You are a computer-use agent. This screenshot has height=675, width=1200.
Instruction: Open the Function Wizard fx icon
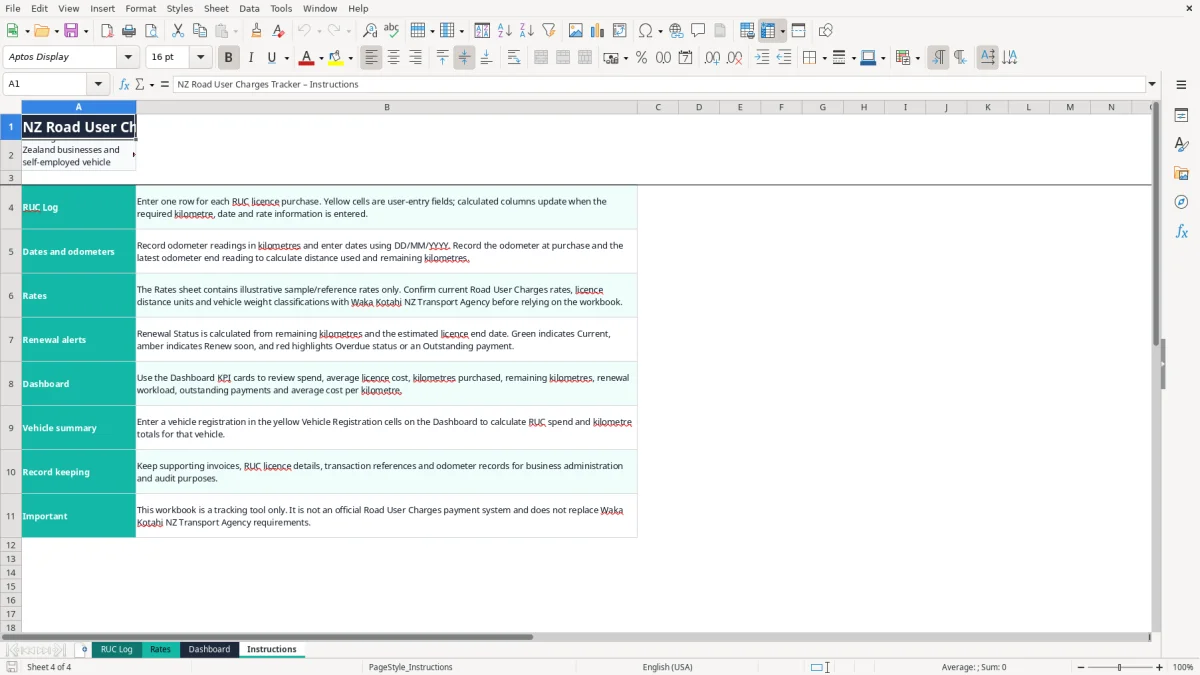click(x=124, y=84)
